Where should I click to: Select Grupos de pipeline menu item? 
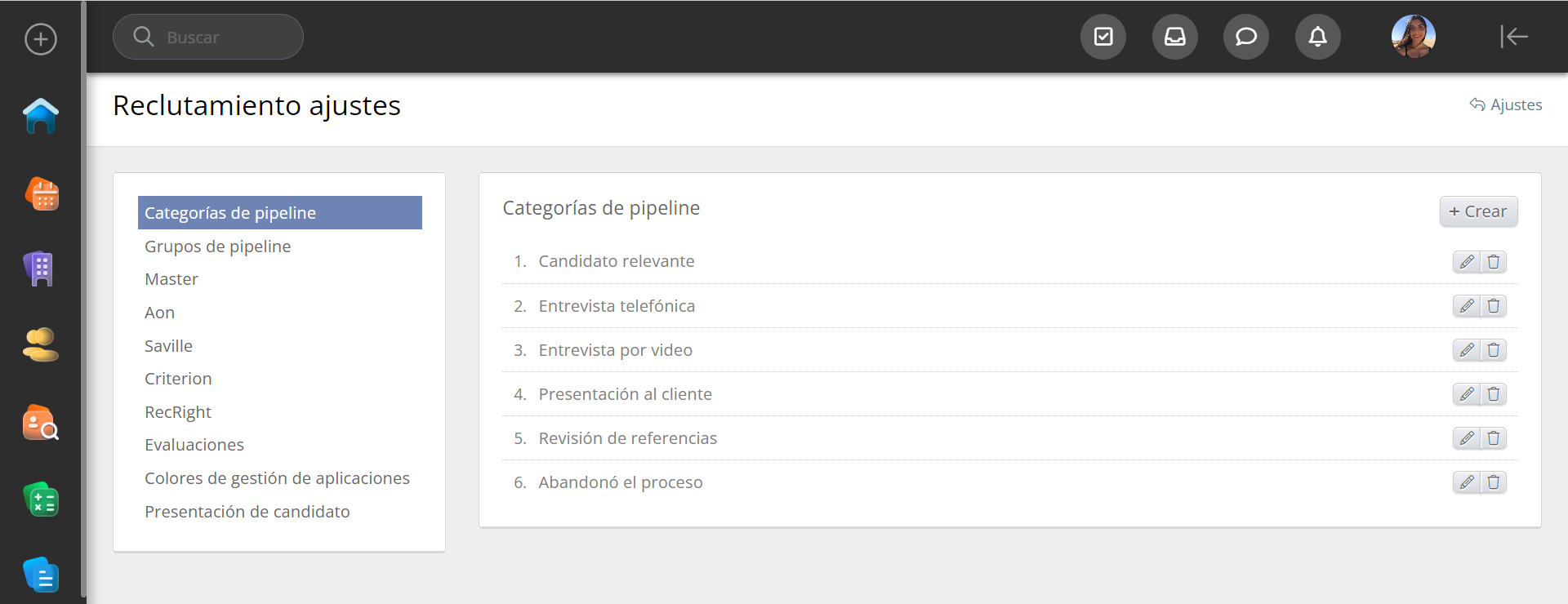(217, 246)
